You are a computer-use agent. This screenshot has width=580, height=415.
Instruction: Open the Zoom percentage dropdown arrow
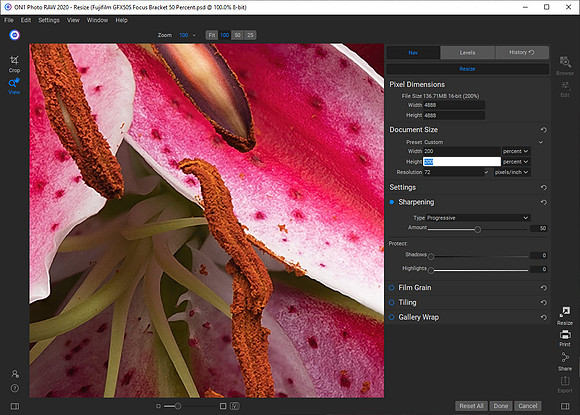[x=194, y=36]
